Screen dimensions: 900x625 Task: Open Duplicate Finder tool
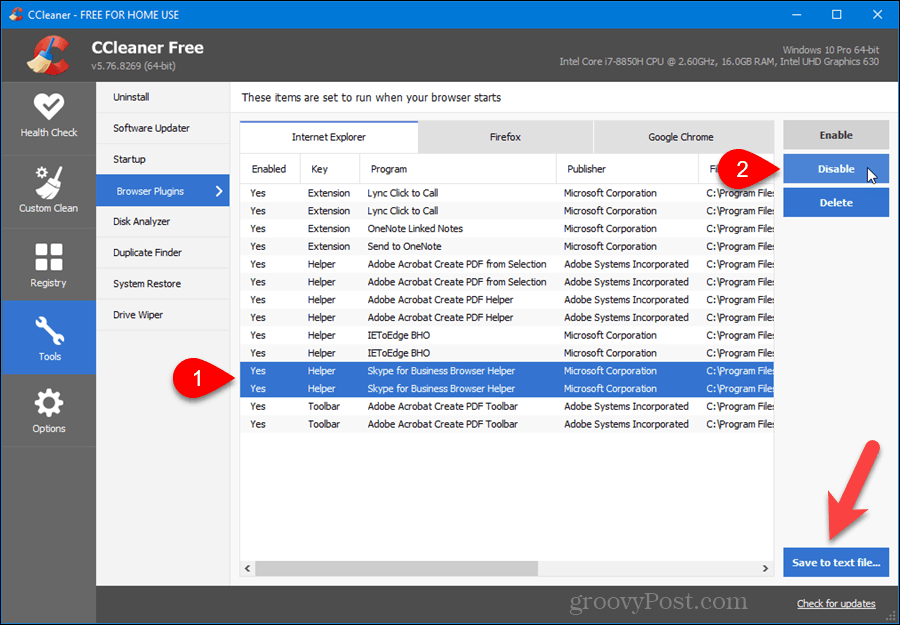point(163,253)
